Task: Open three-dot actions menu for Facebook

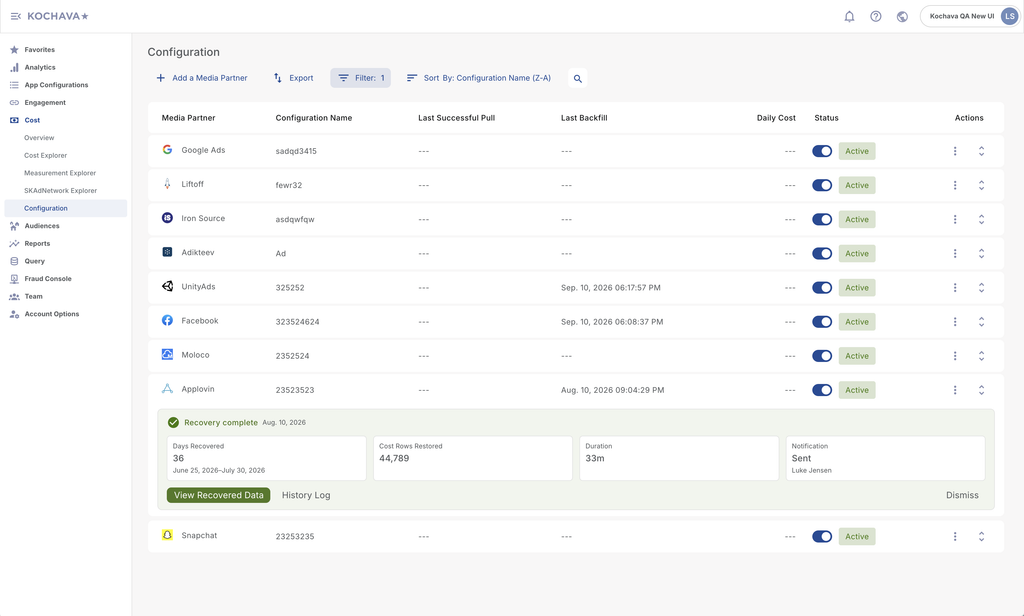Action: [955, 321]
